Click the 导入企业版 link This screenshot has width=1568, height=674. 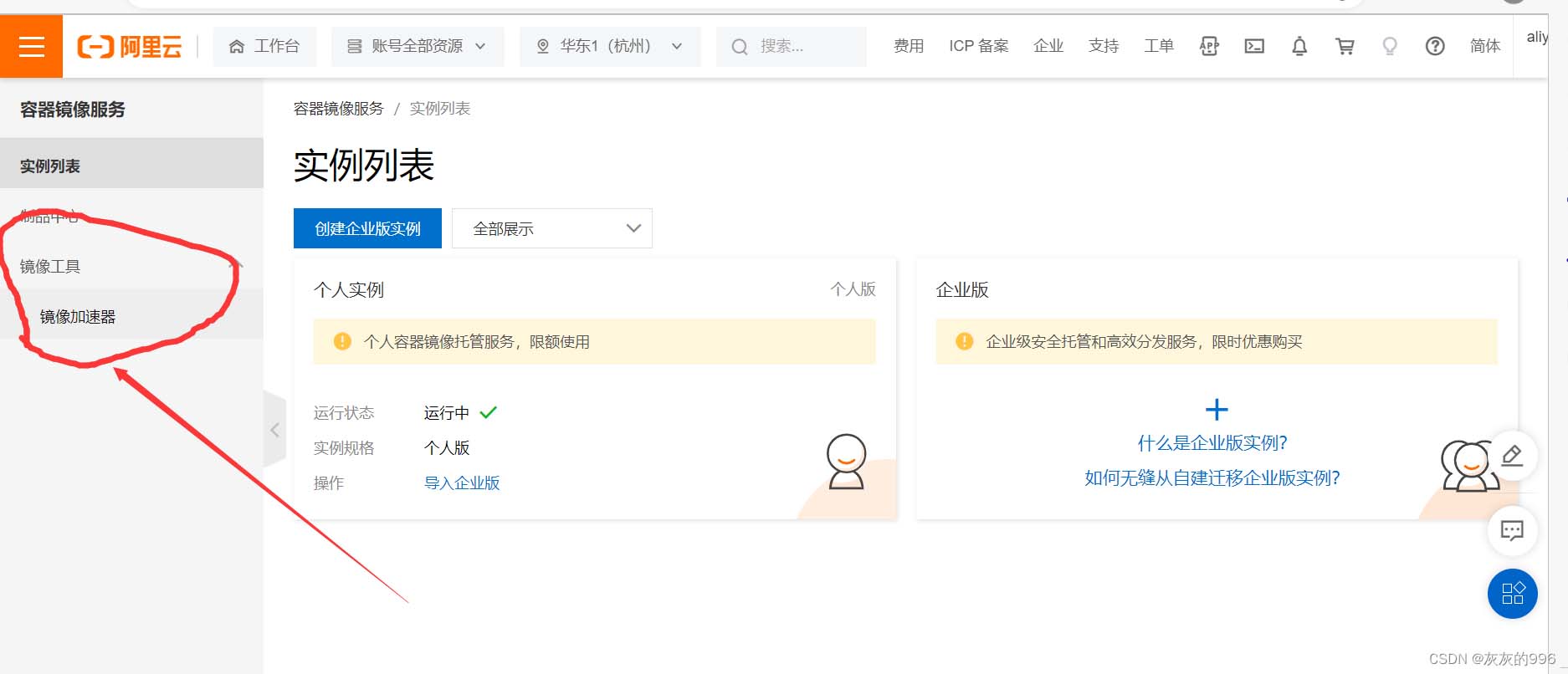point(462,483)
